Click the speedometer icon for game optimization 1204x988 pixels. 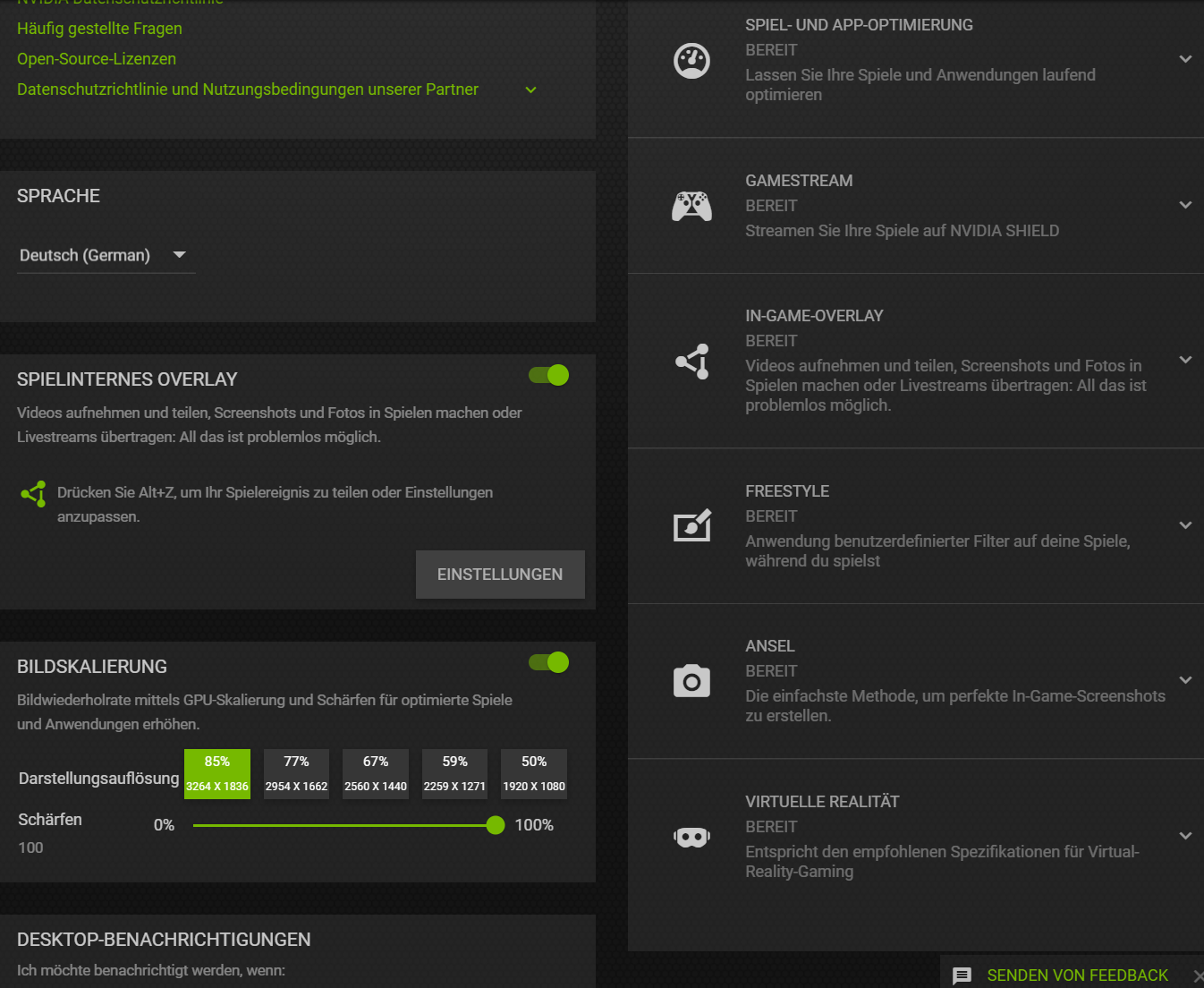(x=691, y=61)
